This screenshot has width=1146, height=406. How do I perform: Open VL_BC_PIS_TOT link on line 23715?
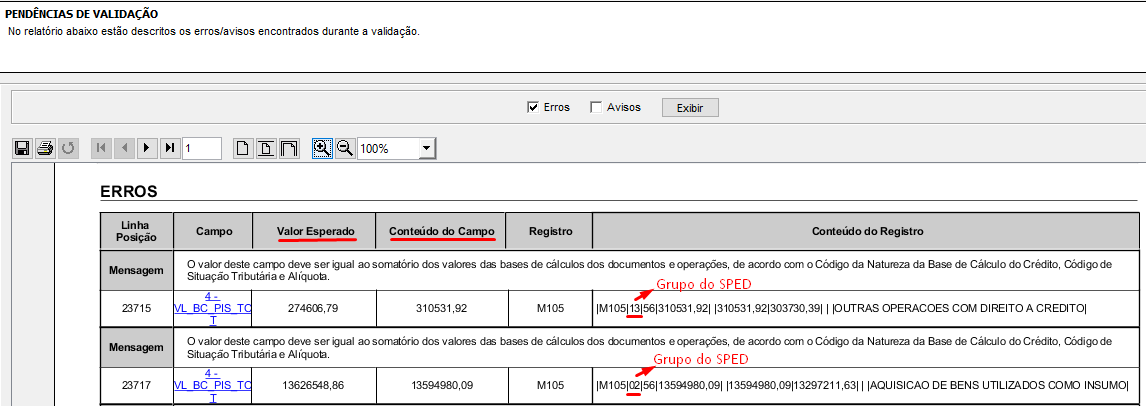pos(213,309)
